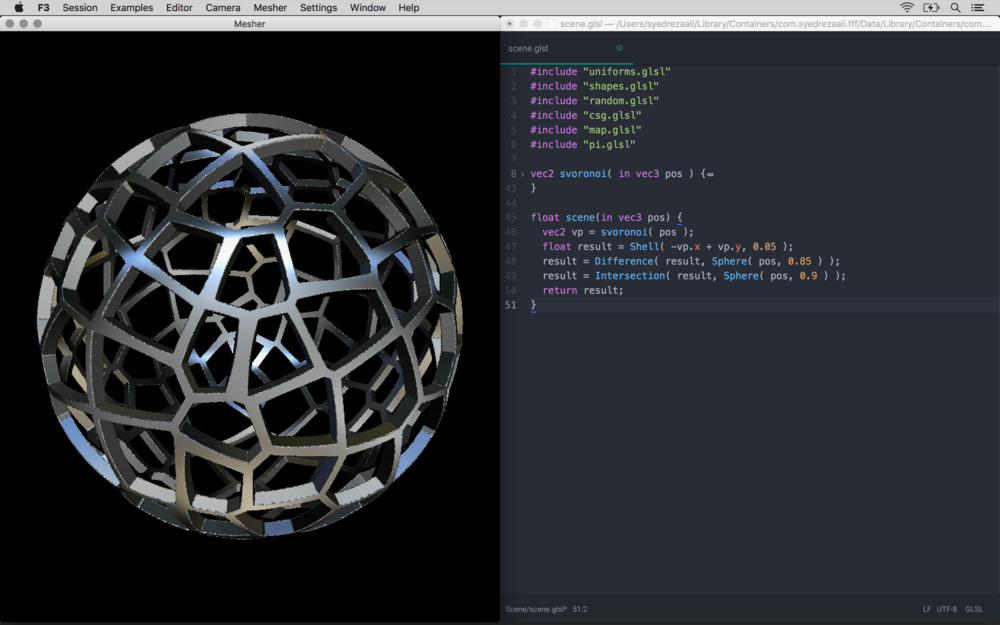Open the Notification Center list icon
Screen dimensions: 1000x625
(x=977, y=8)
